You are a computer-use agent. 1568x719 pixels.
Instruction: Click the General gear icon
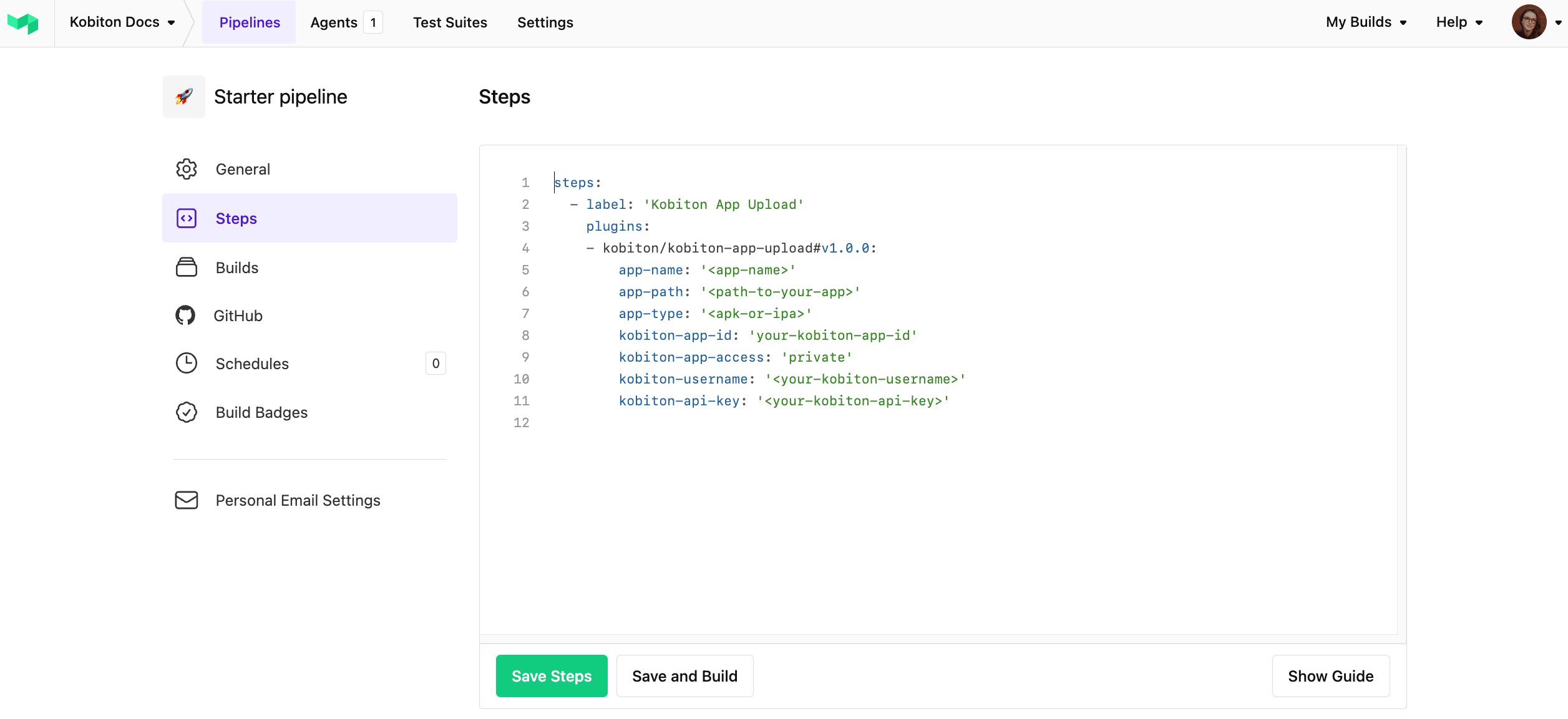pyautogui.click(x=187, y=169)
